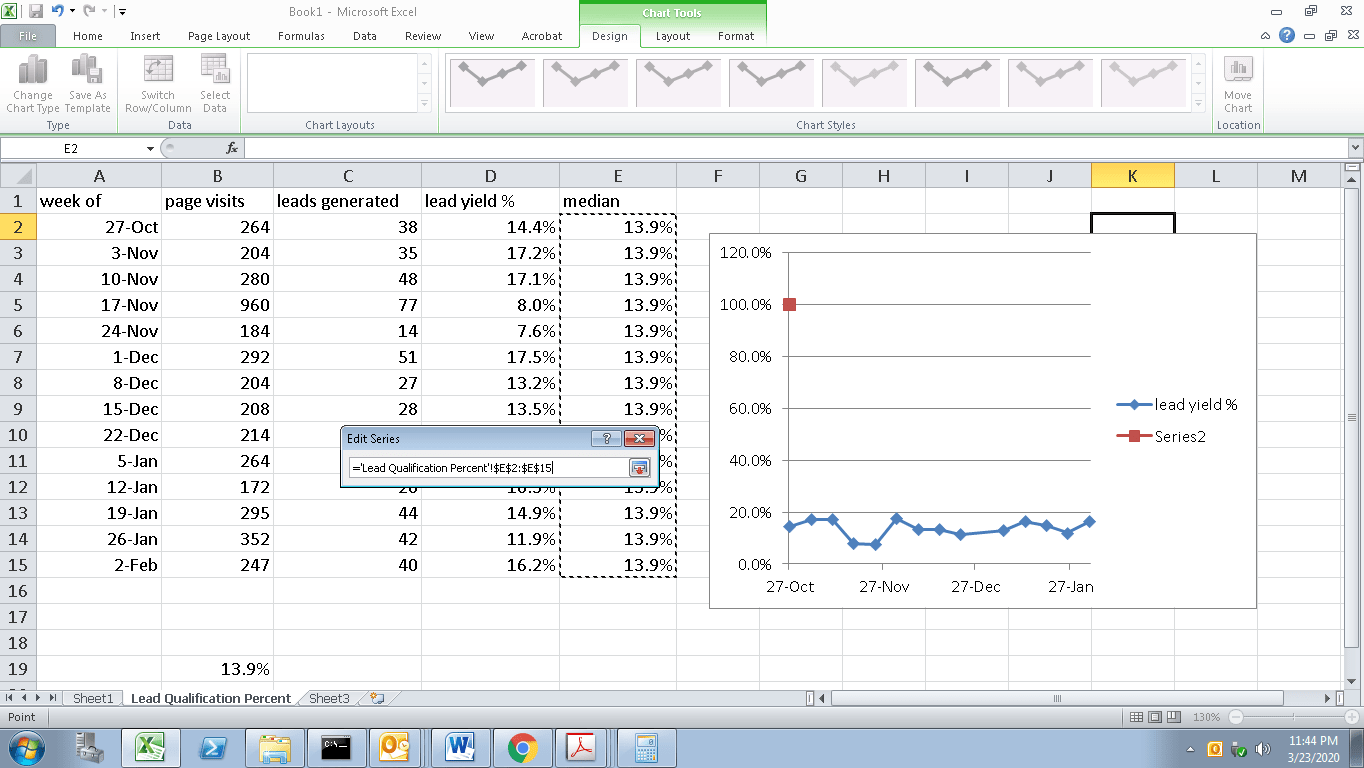
Task: Click the last visible chart style thumbnail
Action: pos(1145,82)
